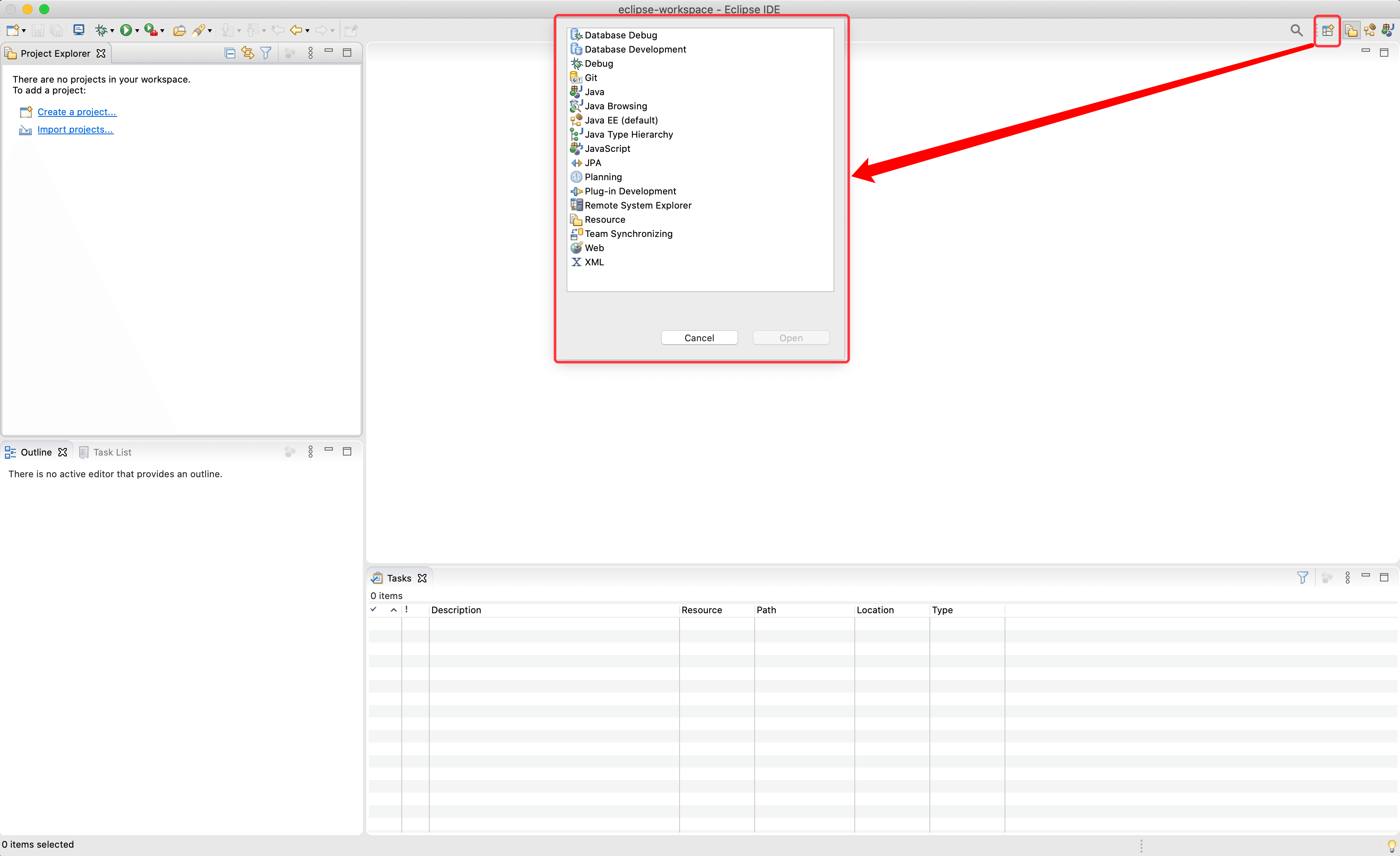Expand the External Tools dropdown arrow

coord(163,31)
